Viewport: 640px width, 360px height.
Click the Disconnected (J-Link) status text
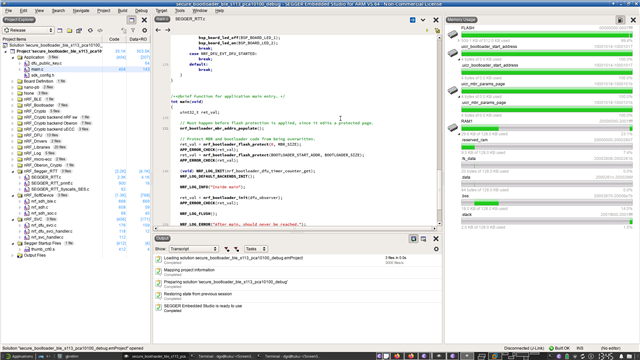pyautogui.click(x=524, y=348)
